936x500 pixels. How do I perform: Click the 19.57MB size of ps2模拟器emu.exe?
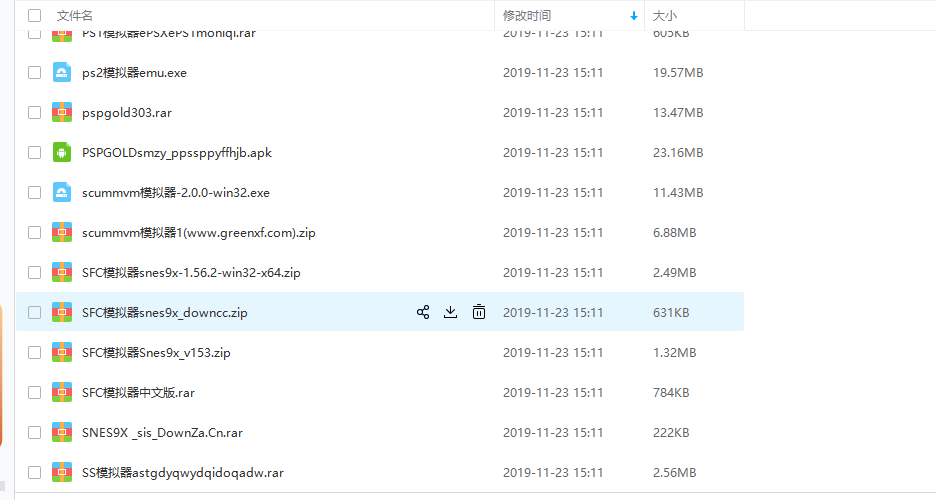tap(678, 73)
